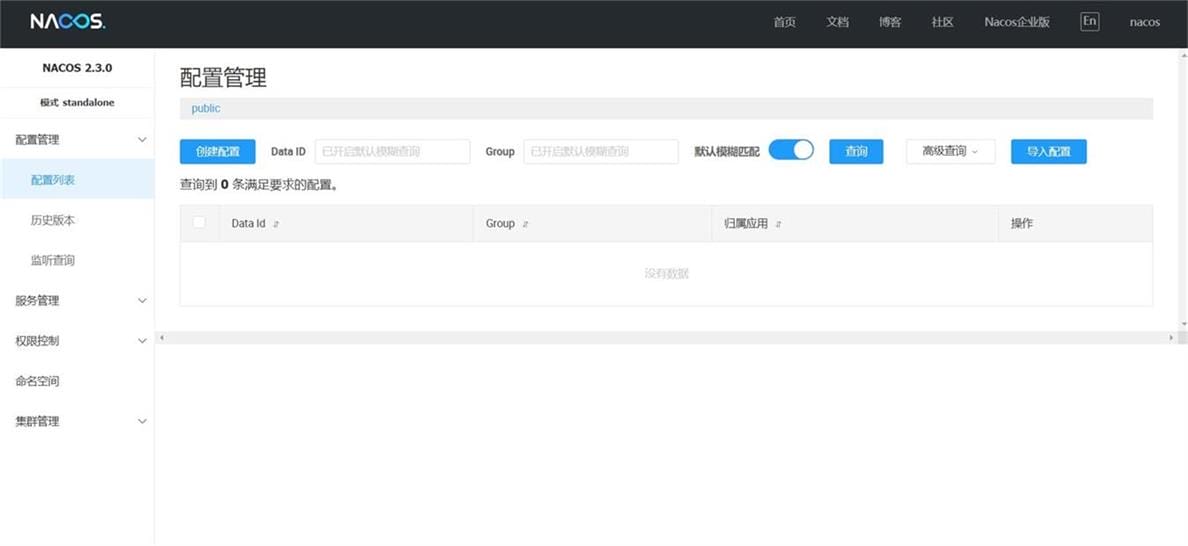Screen dimensions: 1188x546
Task: Click the Data ID search input field
Action: click(x=392, y=151)
